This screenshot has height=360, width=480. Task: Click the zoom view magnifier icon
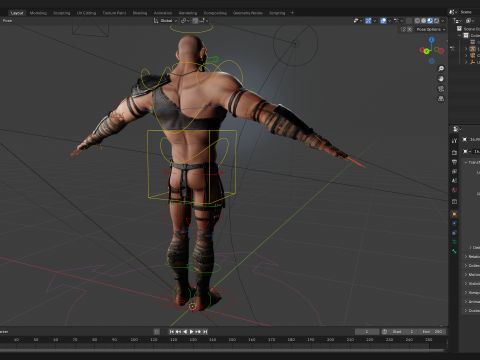[441, 69]
